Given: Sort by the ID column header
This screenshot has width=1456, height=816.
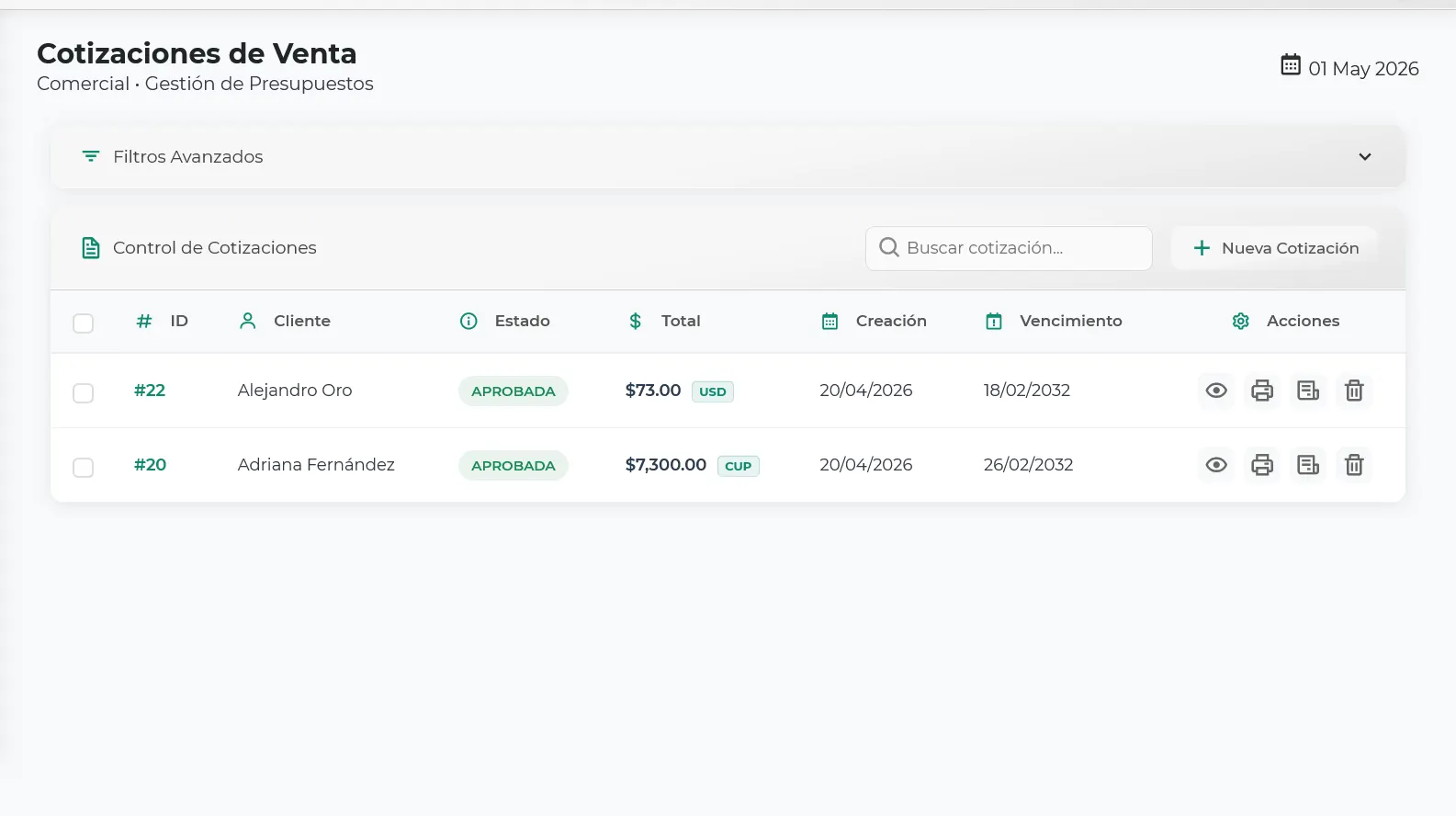Looking at the screenshot, I should (x=179, y=321).
